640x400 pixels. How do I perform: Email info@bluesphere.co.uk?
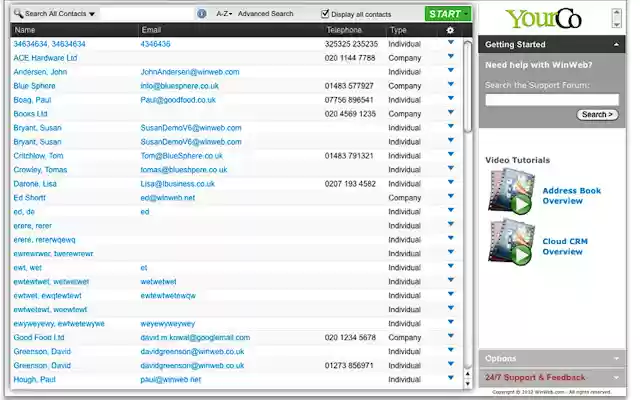pyautogui.click(x=180, y=86)
